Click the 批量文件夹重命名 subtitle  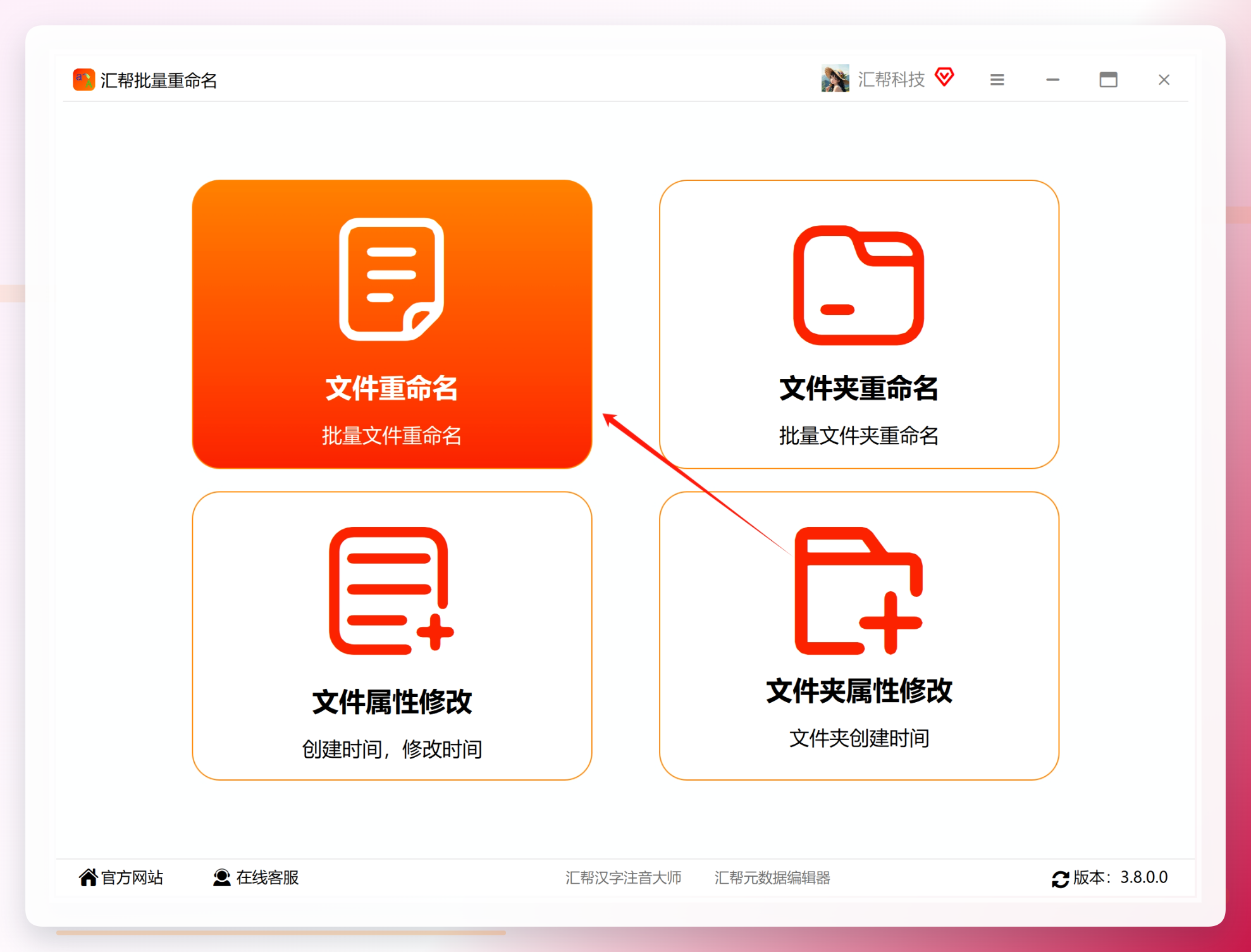[858, 435]
